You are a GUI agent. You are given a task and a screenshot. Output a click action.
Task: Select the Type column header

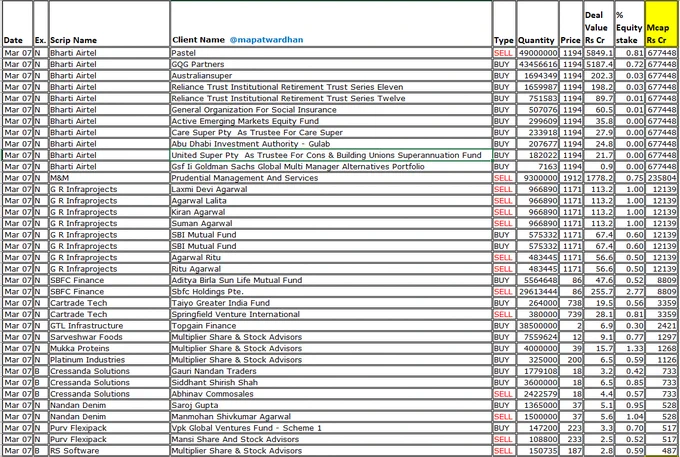[504, 24]
